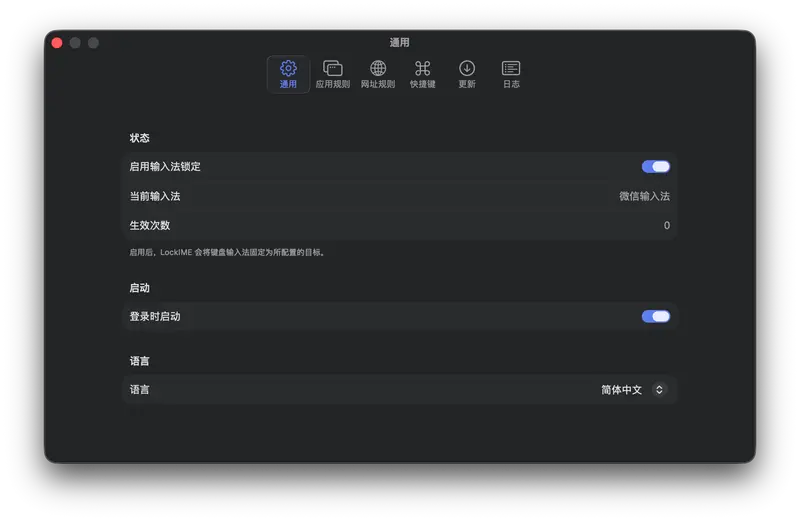Toggle the 登录时启动 switch

pos(656,316)
